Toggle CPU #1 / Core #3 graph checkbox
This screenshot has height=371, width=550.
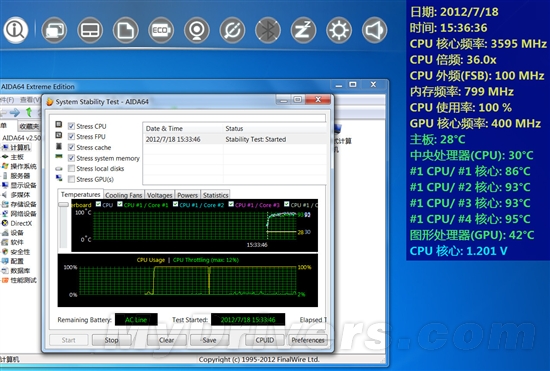pos(231,204)
